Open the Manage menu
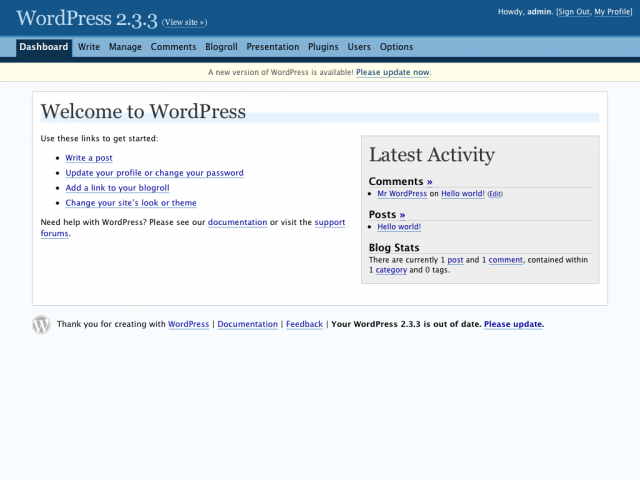 pyautogui.click(x=125, y=47)
